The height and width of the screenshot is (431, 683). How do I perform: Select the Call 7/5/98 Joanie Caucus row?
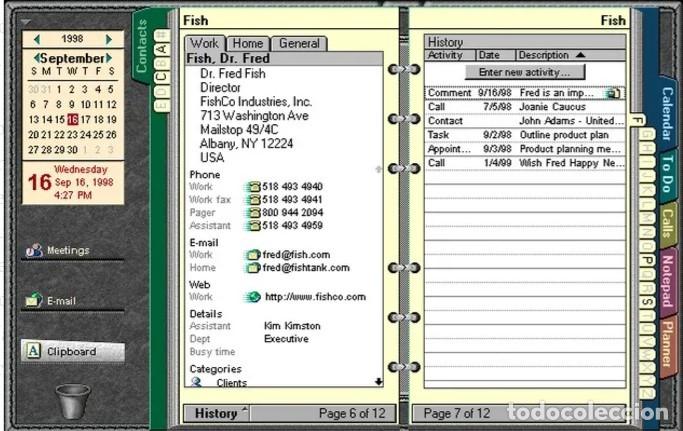click(x=525, y=107)
